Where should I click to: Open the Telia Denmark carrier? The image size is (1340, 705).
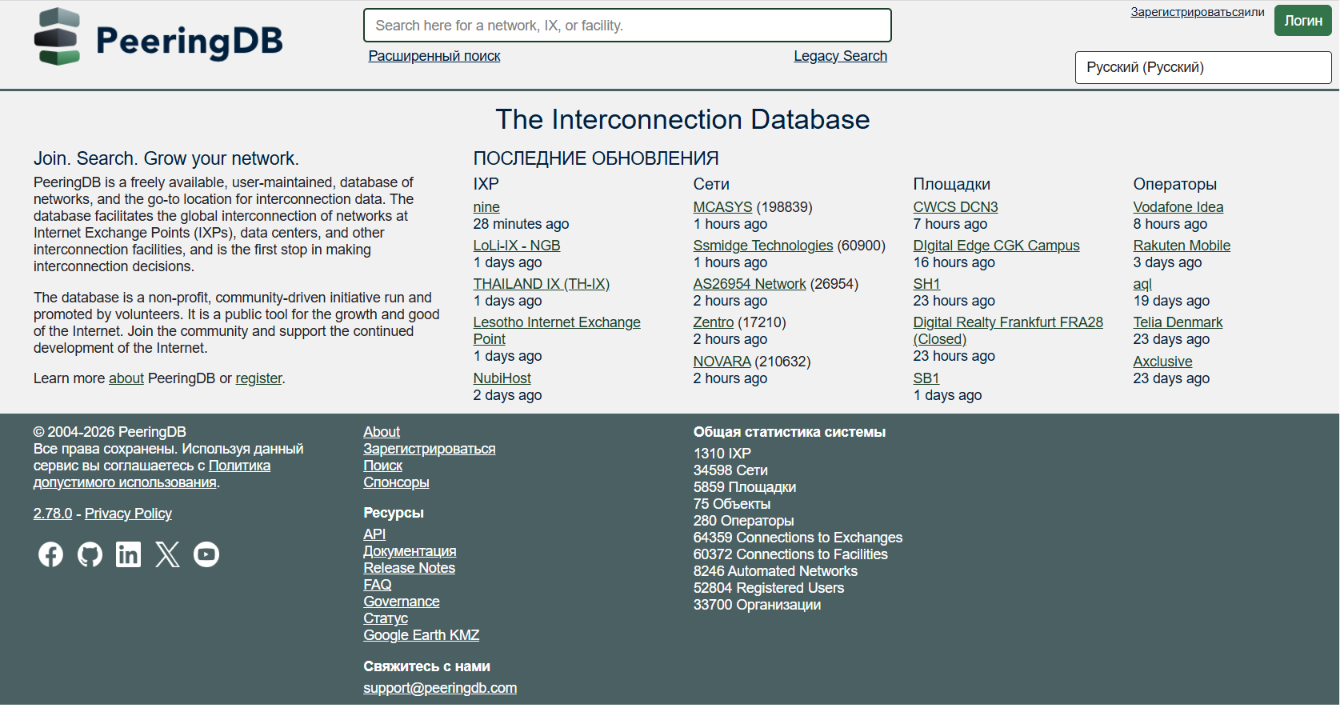tap(1178, 322)
